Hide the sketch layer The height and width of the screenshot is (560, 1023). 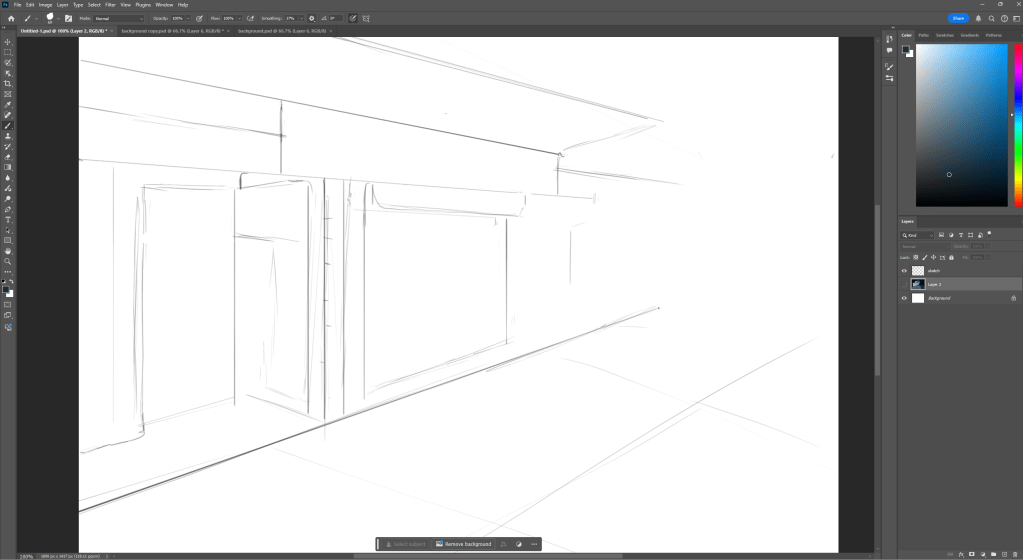[x=904, y=270]
